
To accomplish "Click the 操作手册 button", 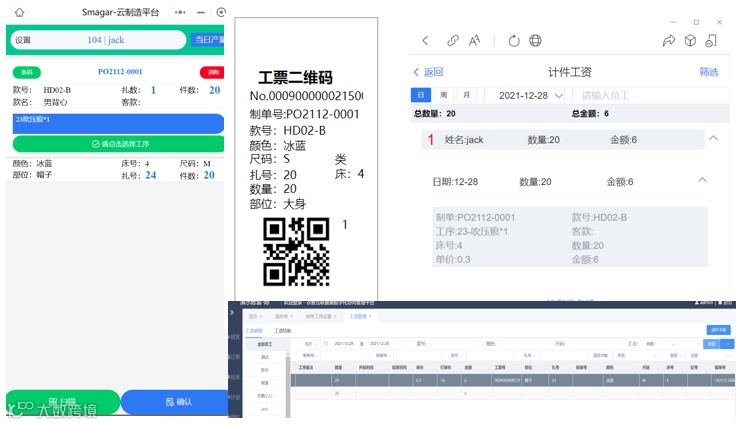I will click(x=718, y=330).
